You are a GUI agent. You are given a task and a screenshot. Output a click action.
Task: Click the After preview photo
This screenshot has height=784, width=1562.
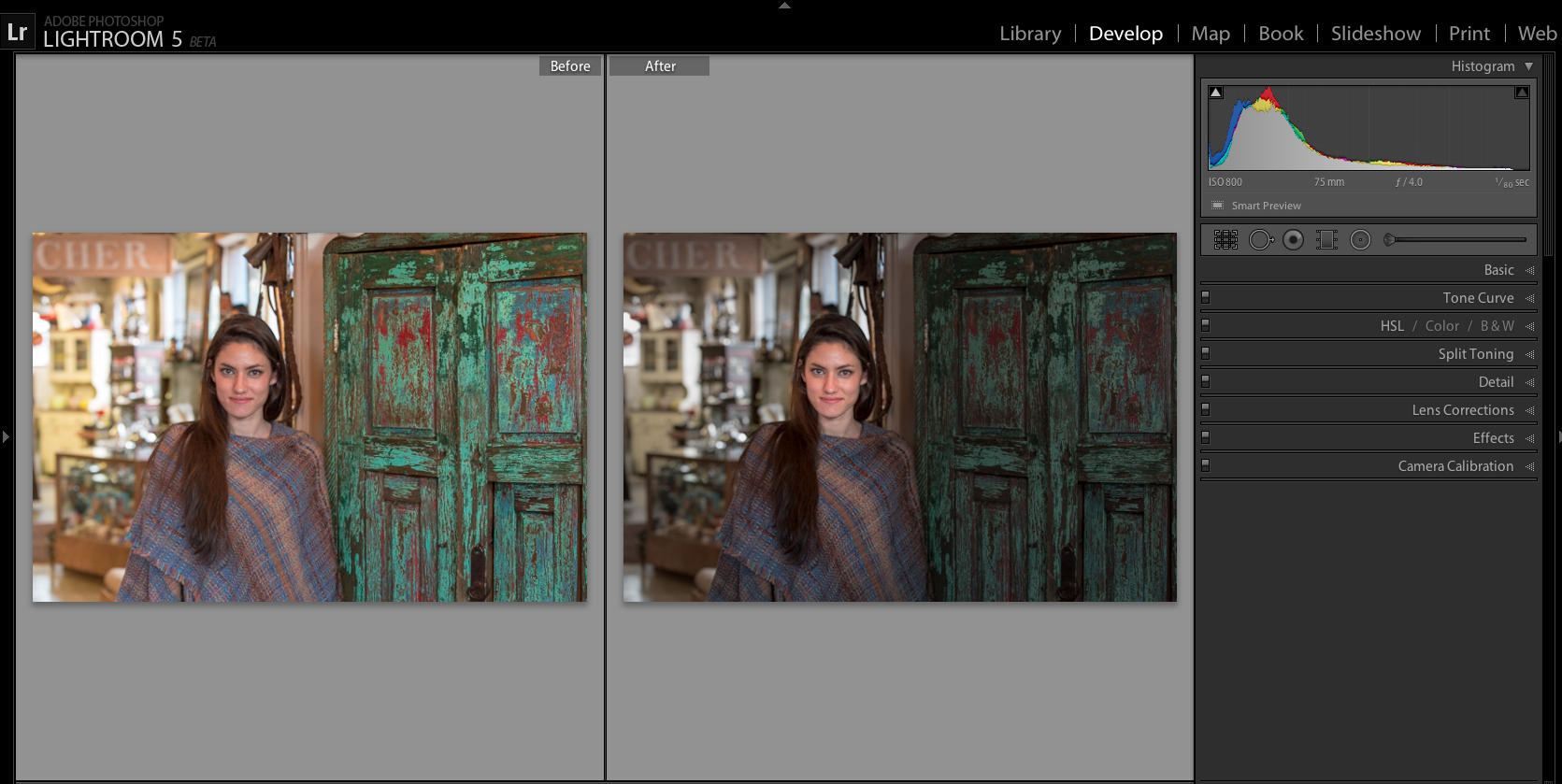coord(899,417)
